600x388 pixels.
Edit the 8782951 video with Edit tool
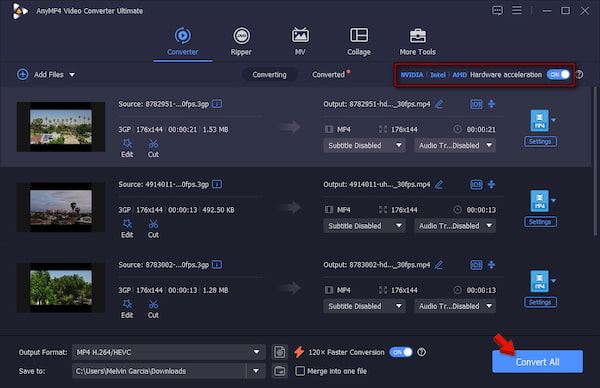pos(127,148)
